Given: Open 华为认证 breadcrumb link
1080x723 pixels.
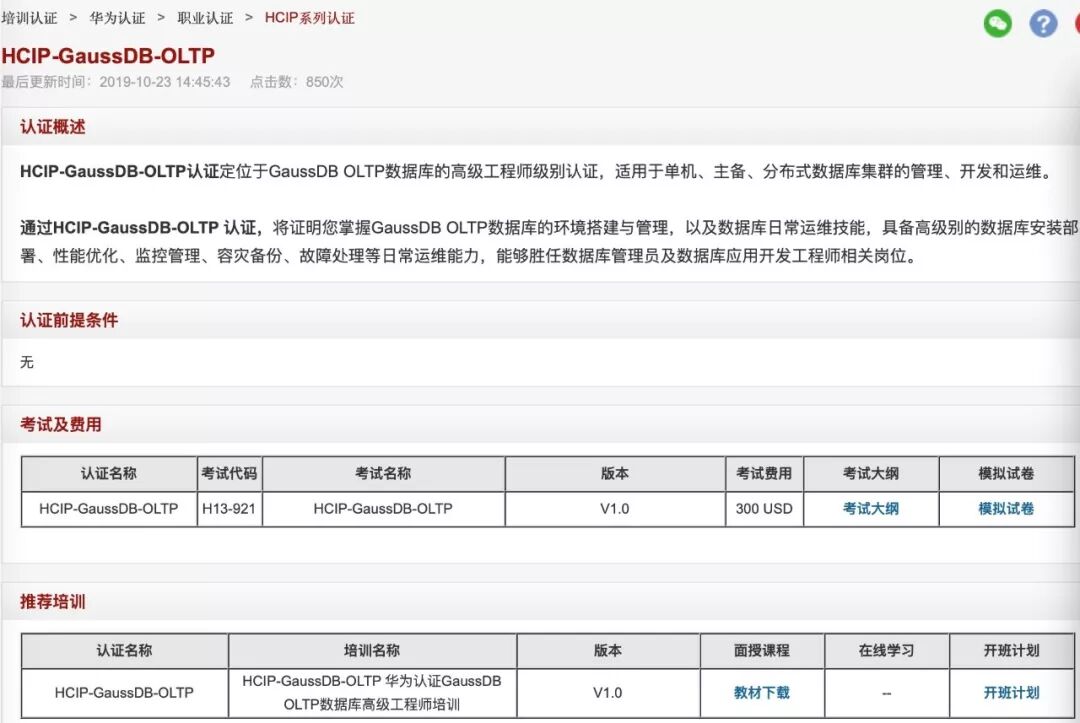Looking at the screenshot, I should 117,18.
